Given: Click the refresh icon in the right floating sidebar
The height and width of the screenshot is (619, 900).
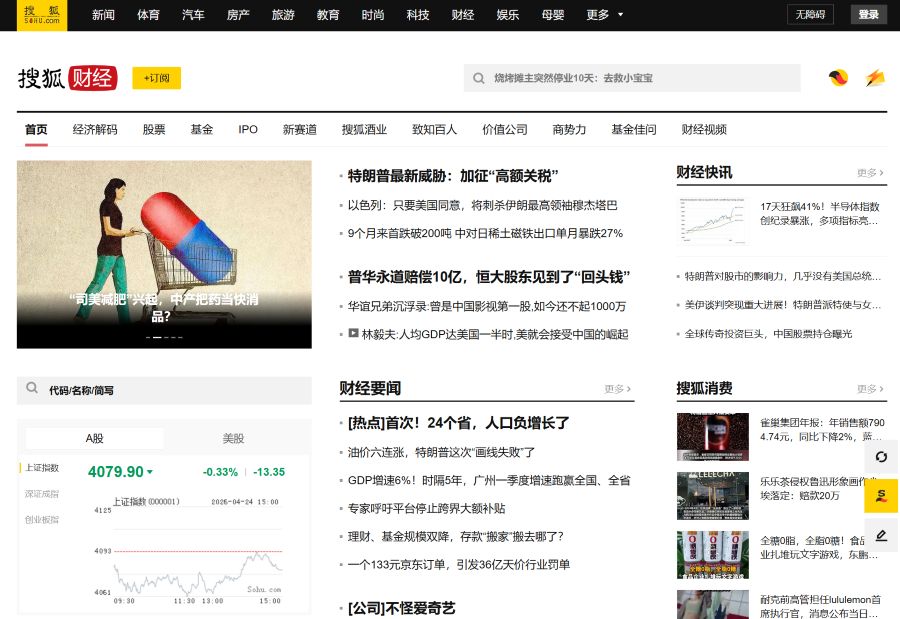Looking at the screenshot, I should click(x=881, y=457).
